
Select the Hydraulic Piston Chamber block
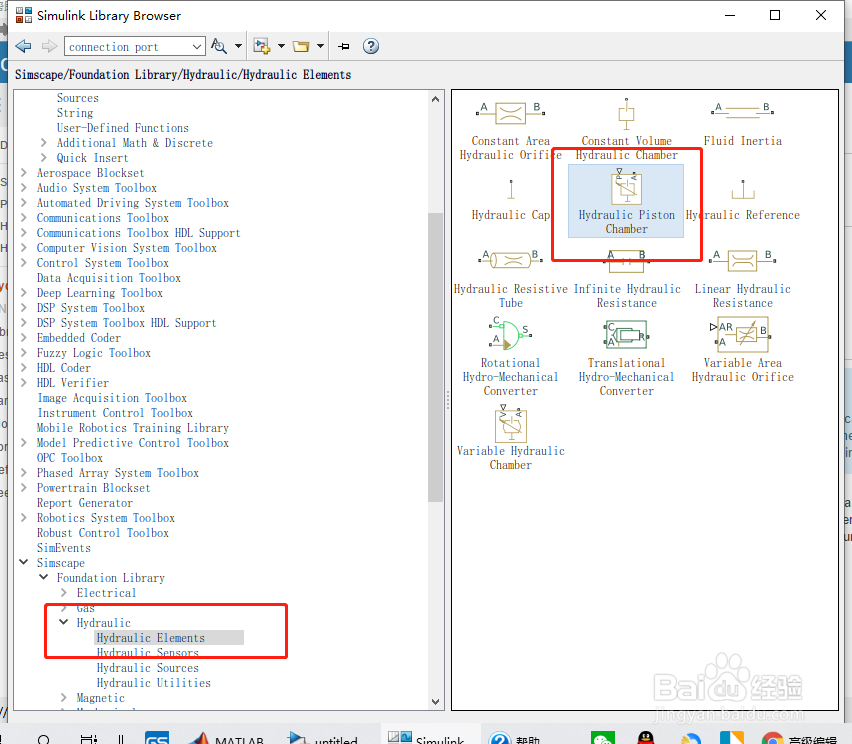pos(626,201)
